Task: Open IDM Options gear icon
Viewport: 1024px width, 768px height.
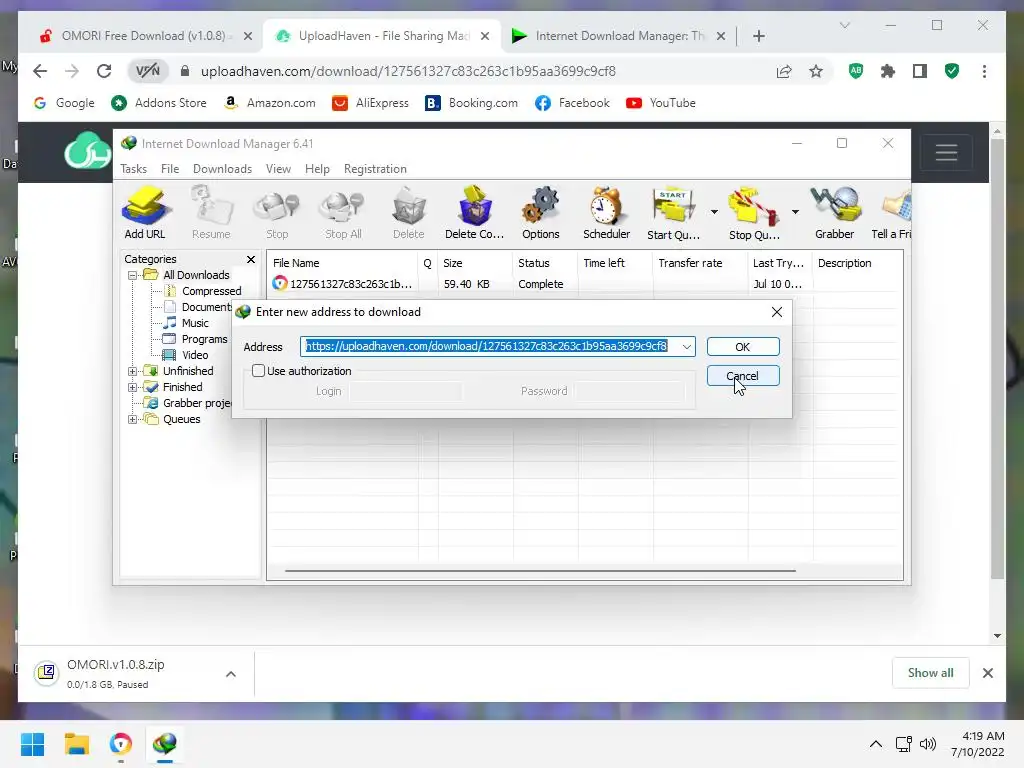Action: [541, 212]
